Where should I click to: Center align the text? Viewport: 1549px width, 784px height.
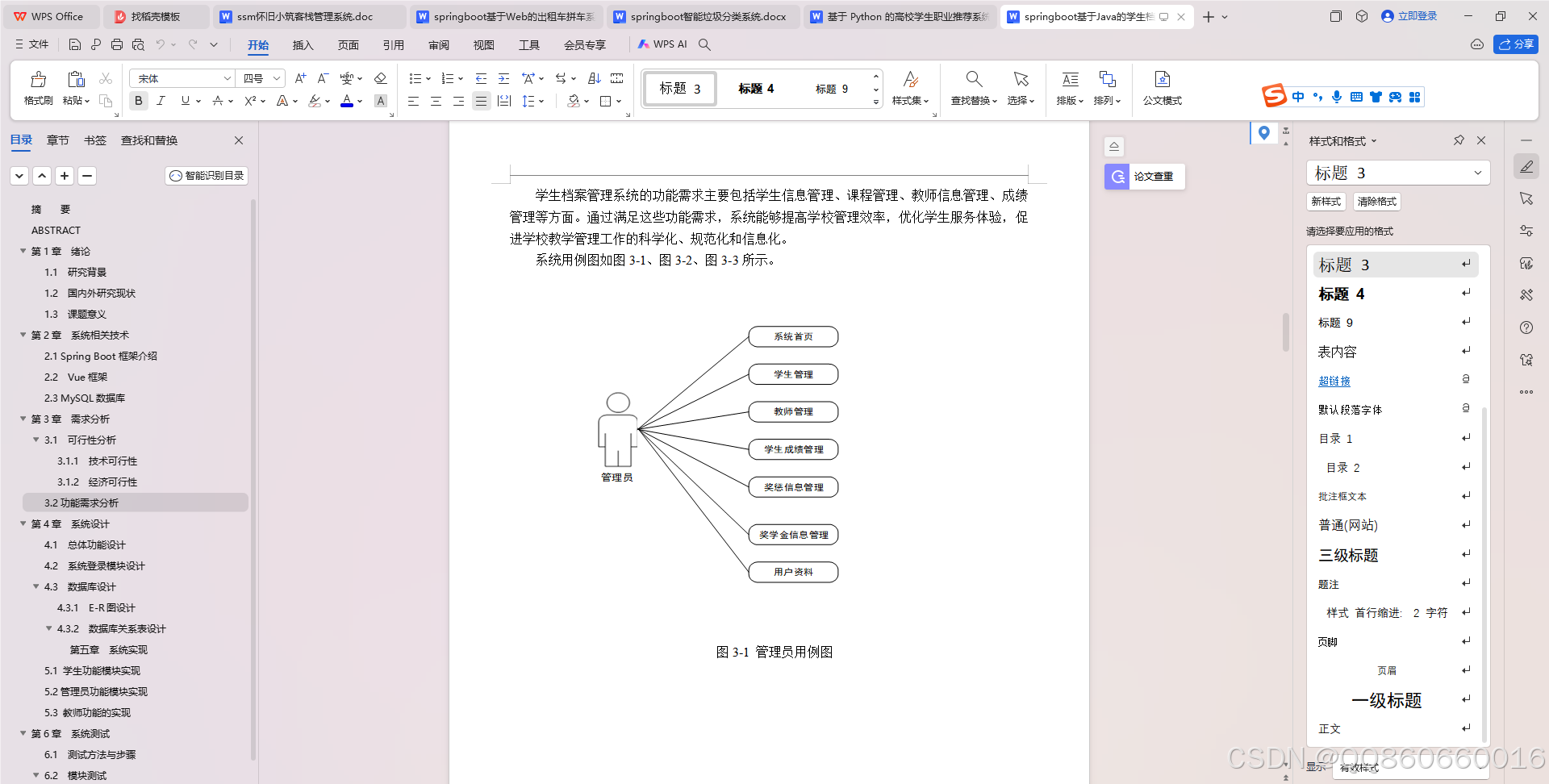click(436, 101)
